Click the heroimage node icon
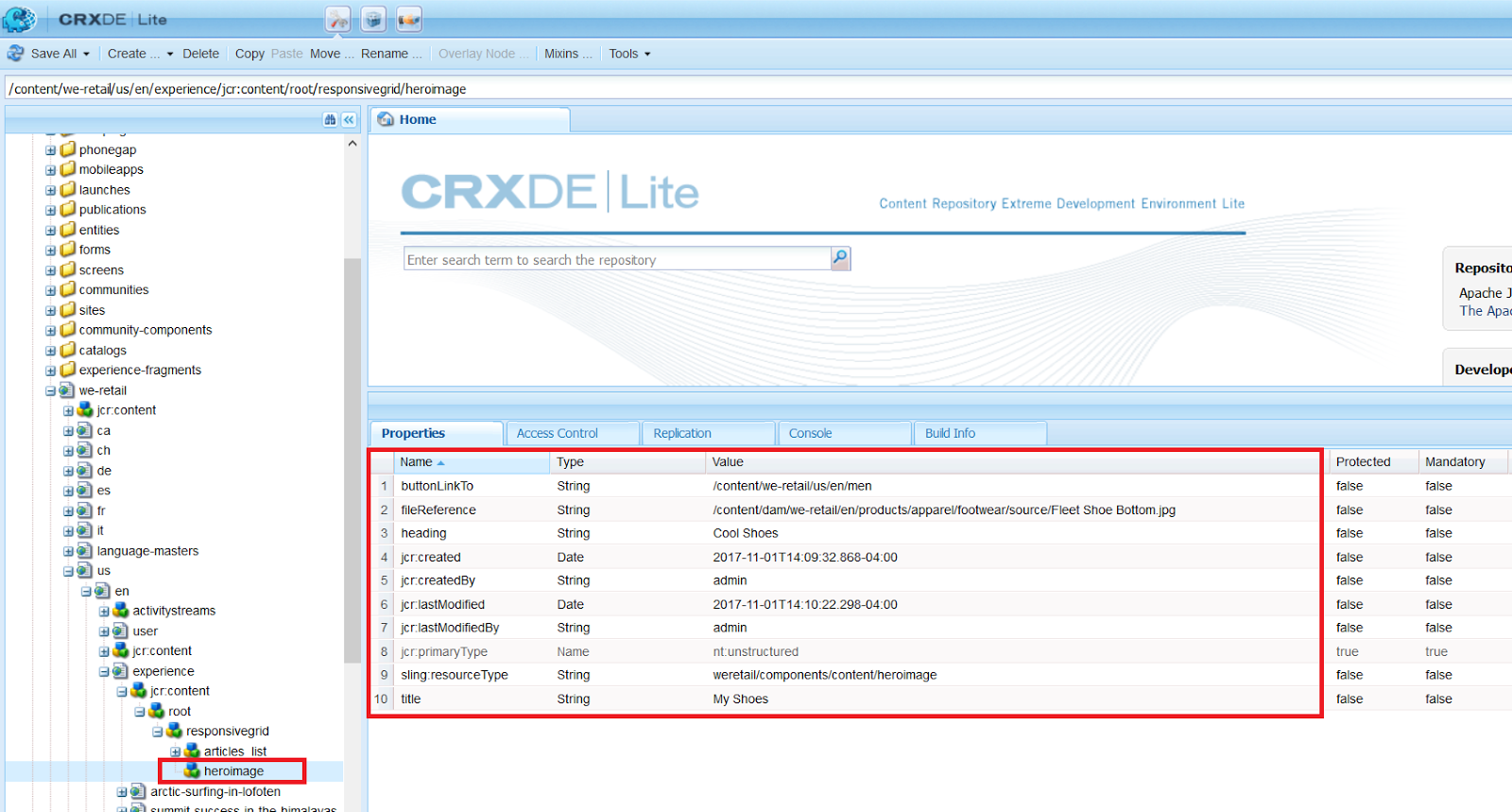 193,771
